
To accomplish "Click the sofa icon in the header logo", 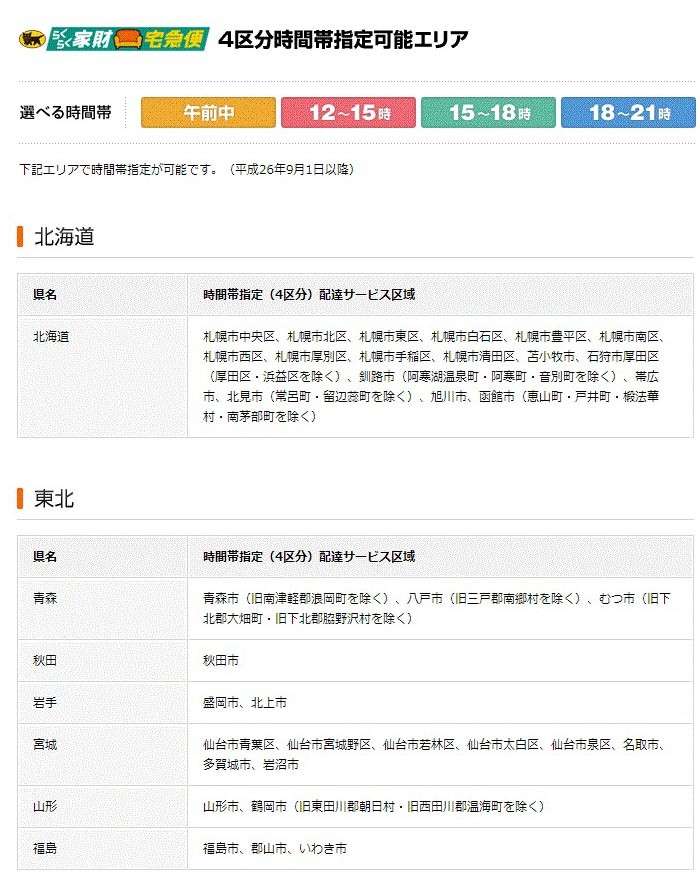I will point(128,40).
